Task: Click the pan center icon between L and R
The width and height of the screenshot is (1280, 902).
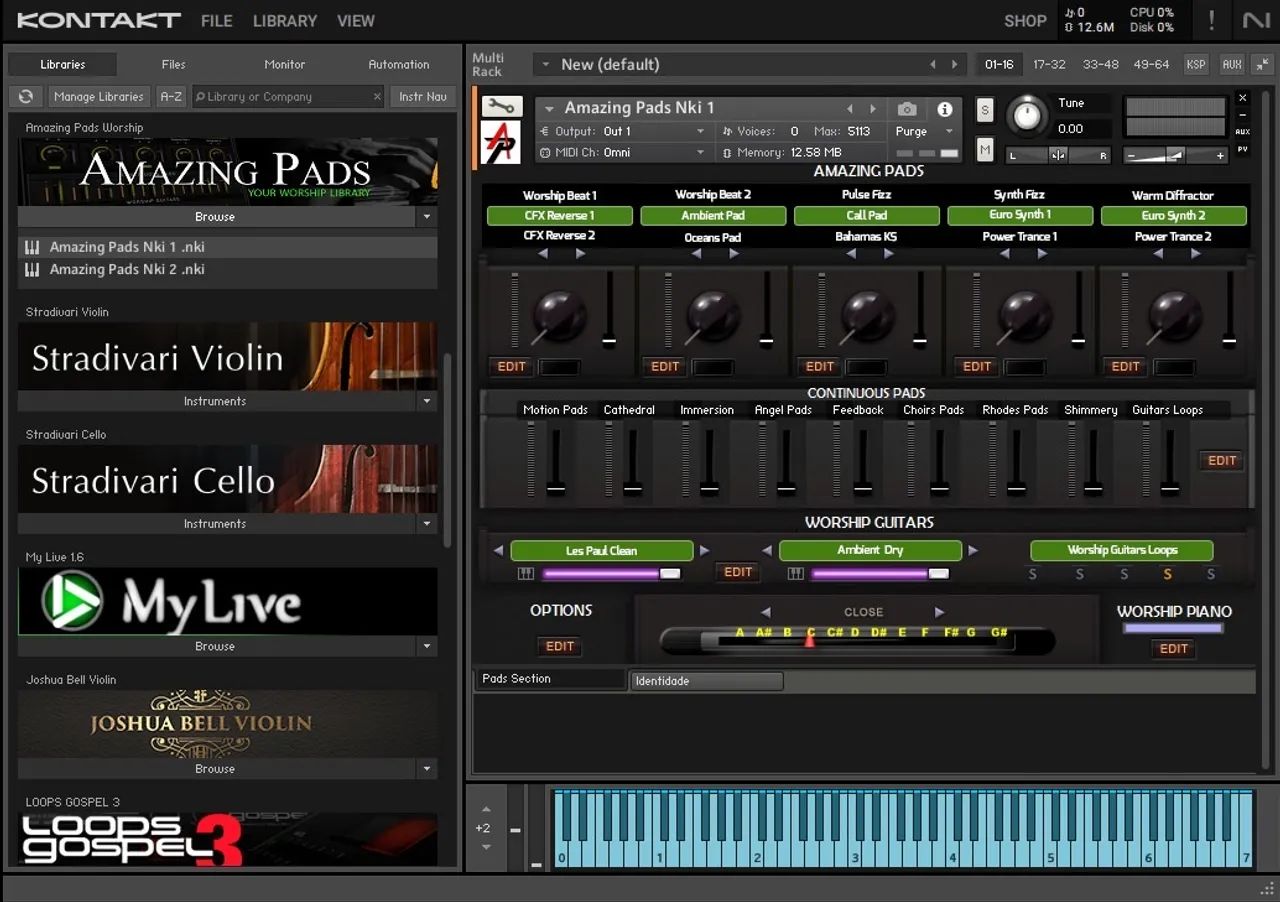Action: 1059,155
